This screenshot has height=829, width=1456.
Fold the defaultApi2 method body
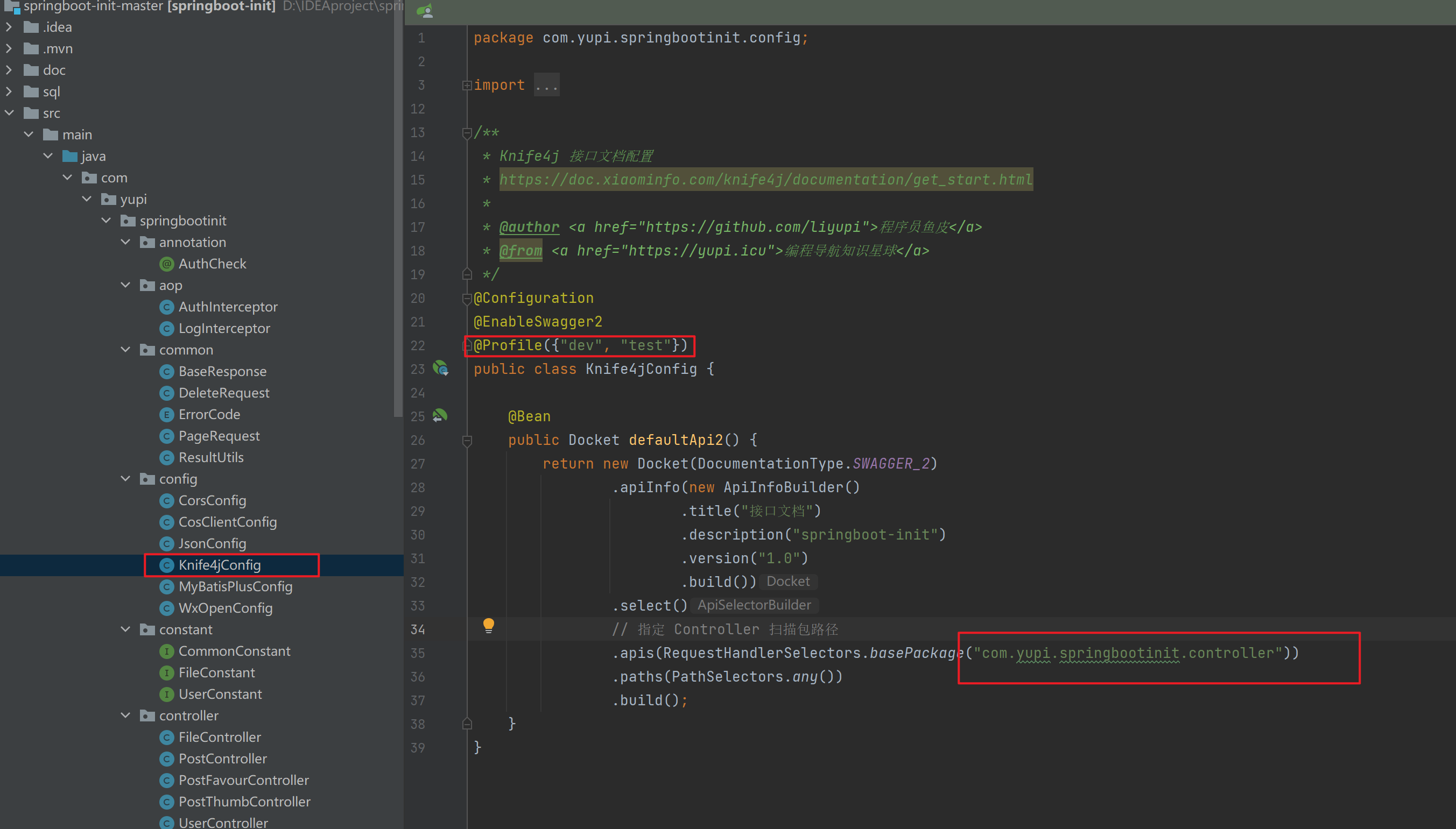point(467,440)
